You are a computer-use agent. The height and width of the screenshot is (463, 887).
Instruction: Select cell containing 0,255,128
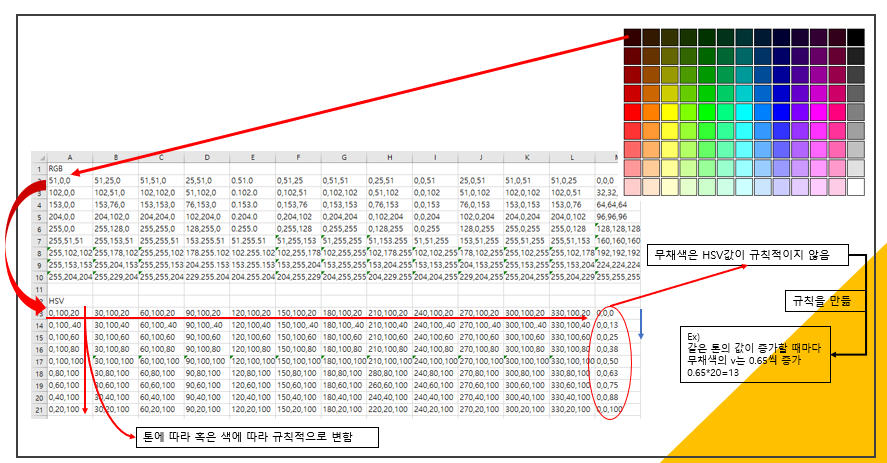point(298,229)
